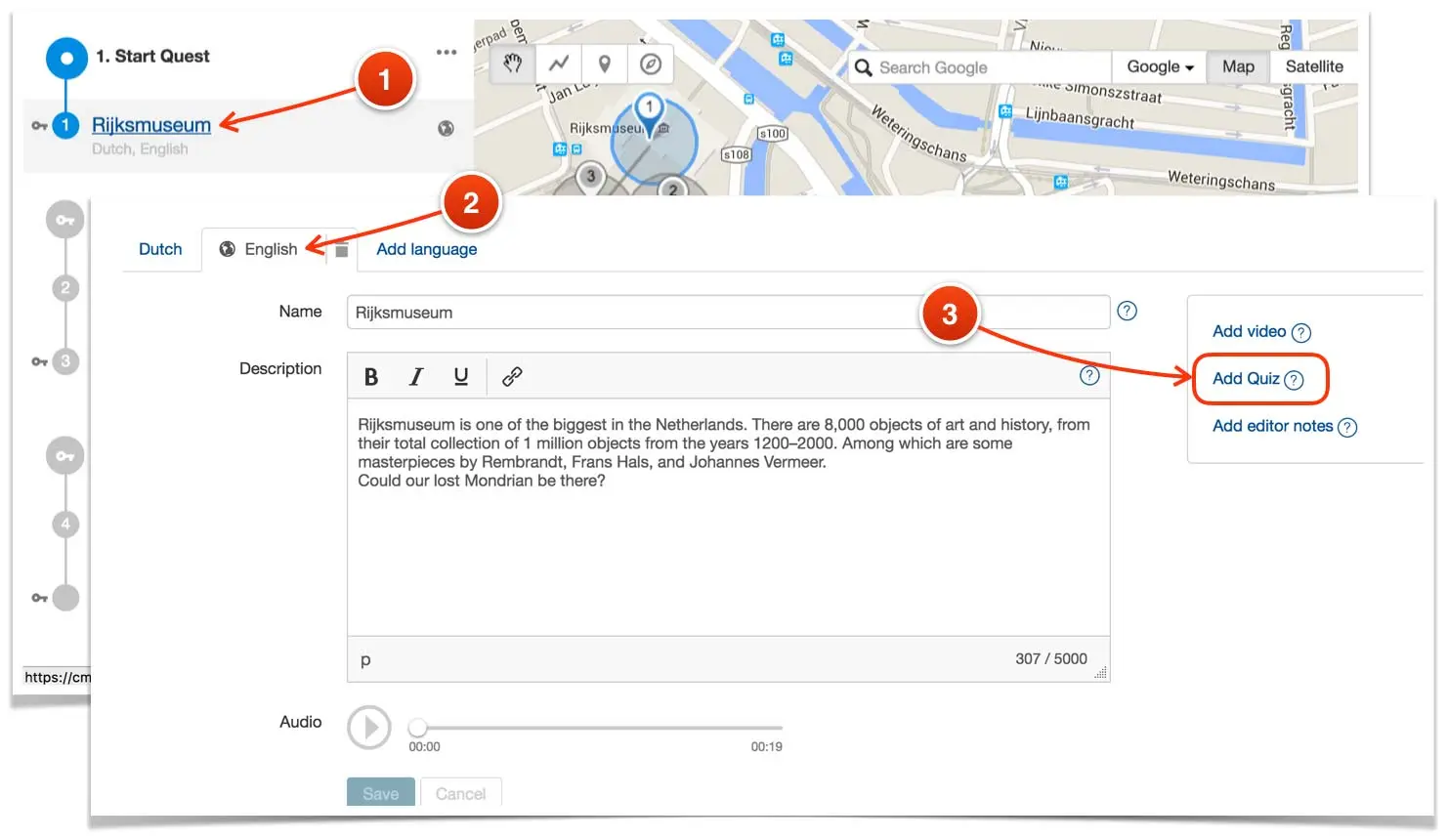
Task: Select the polyline draw tool on map
Action: click(559, 64)
